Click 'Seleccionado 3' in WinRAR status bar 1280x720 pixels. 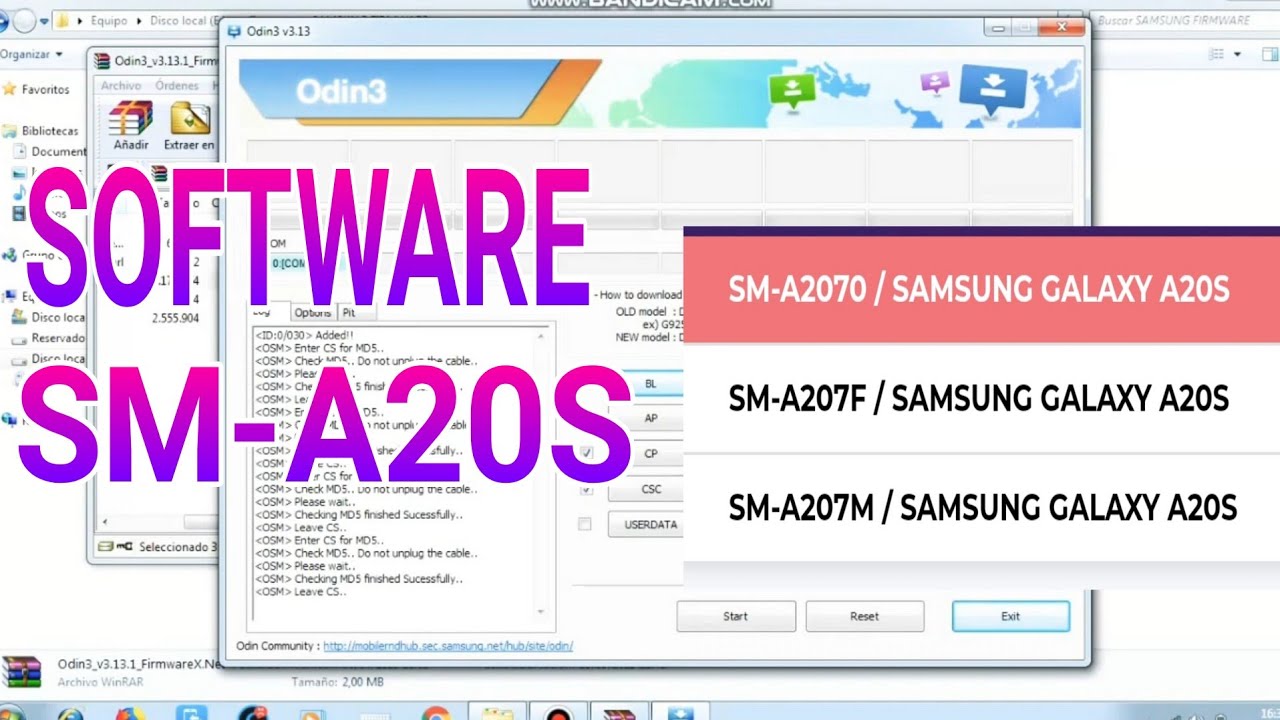pyautogui.click(x=176, y=547)
